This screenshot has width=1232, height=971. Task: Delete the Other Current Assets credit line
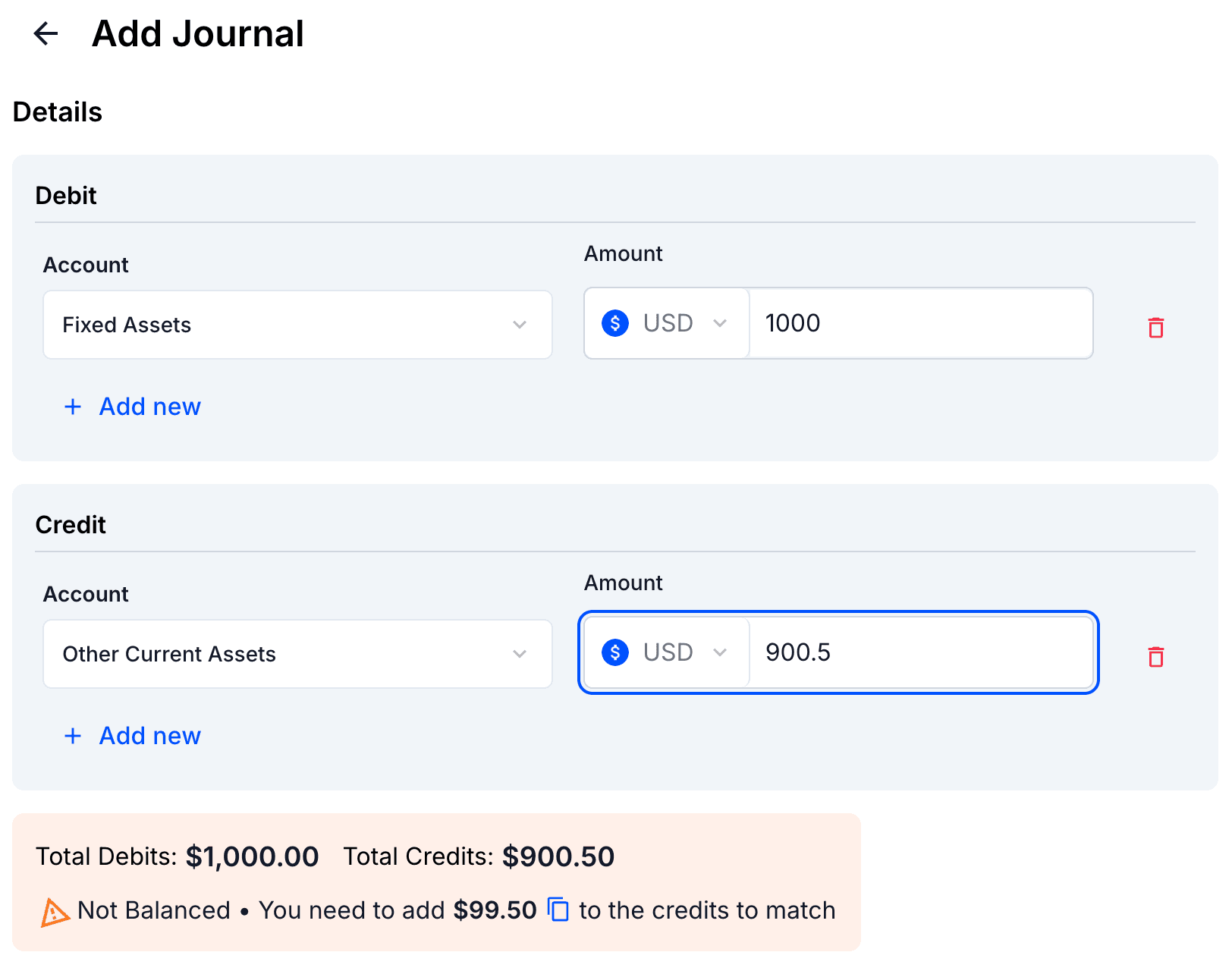[x=1155, y=657]
